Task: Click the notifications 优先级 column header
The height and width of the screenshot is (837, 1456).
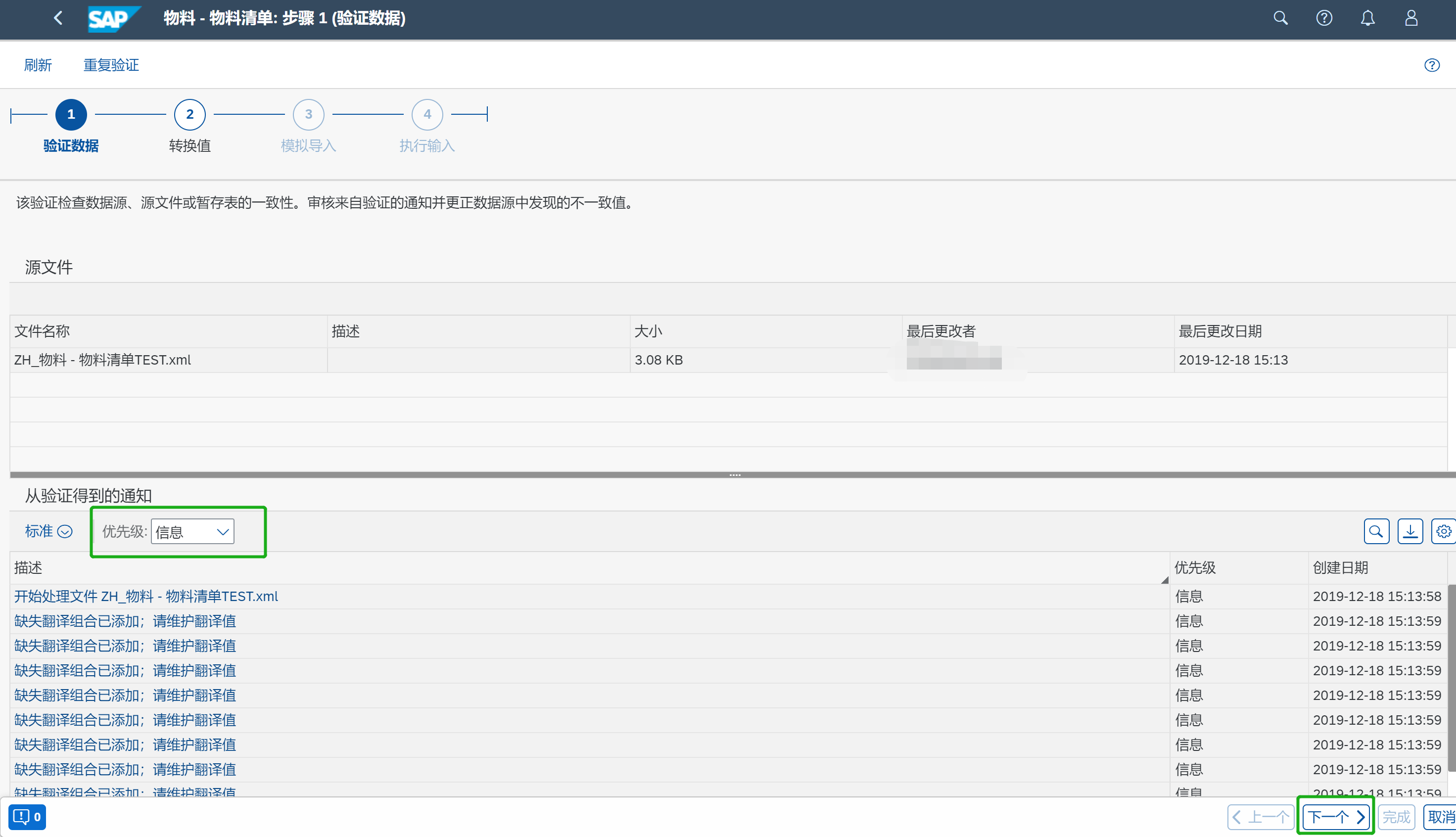Action: (x=1239, y=568)
